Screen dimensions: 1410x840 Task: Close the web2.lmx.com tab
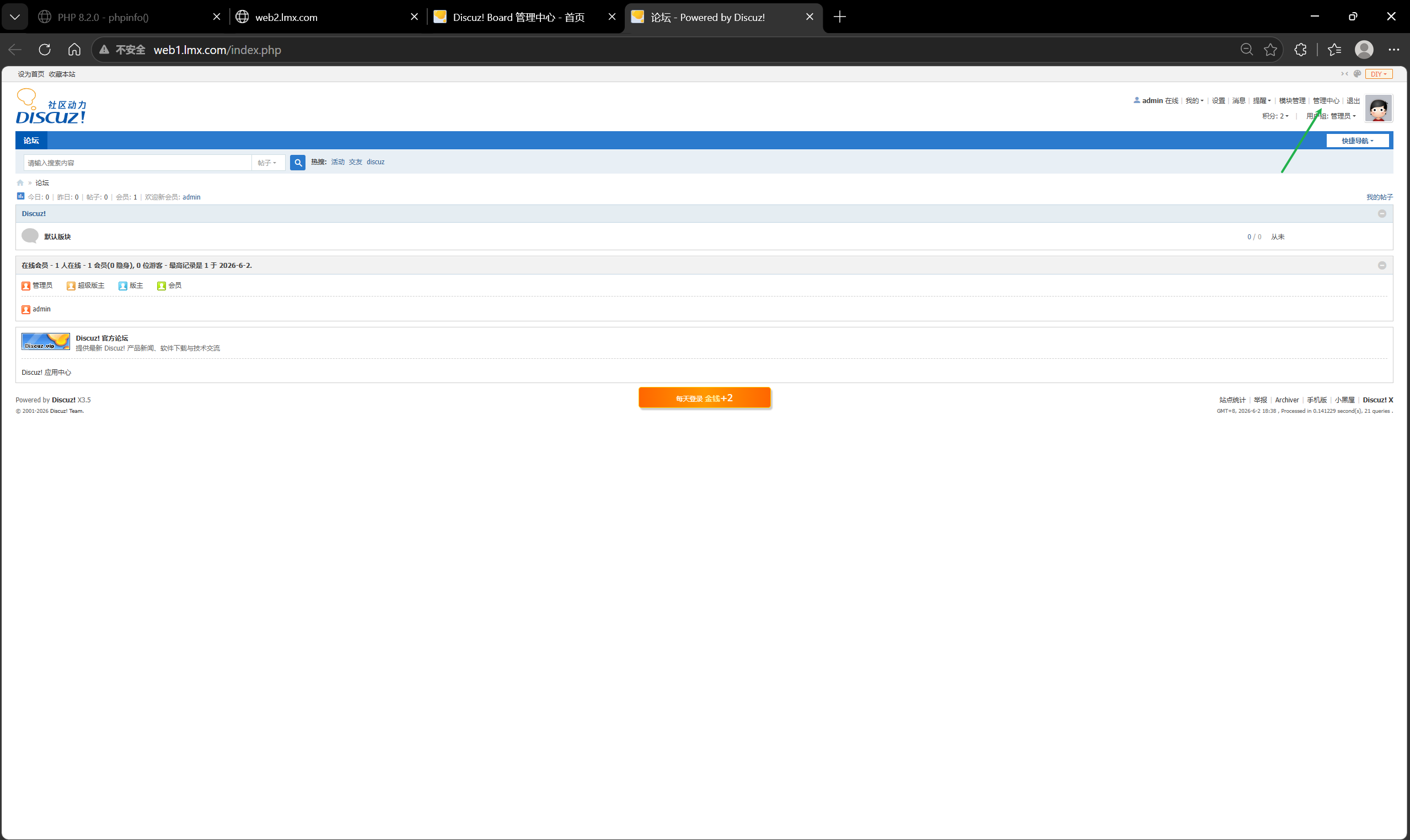pos(414,17)
